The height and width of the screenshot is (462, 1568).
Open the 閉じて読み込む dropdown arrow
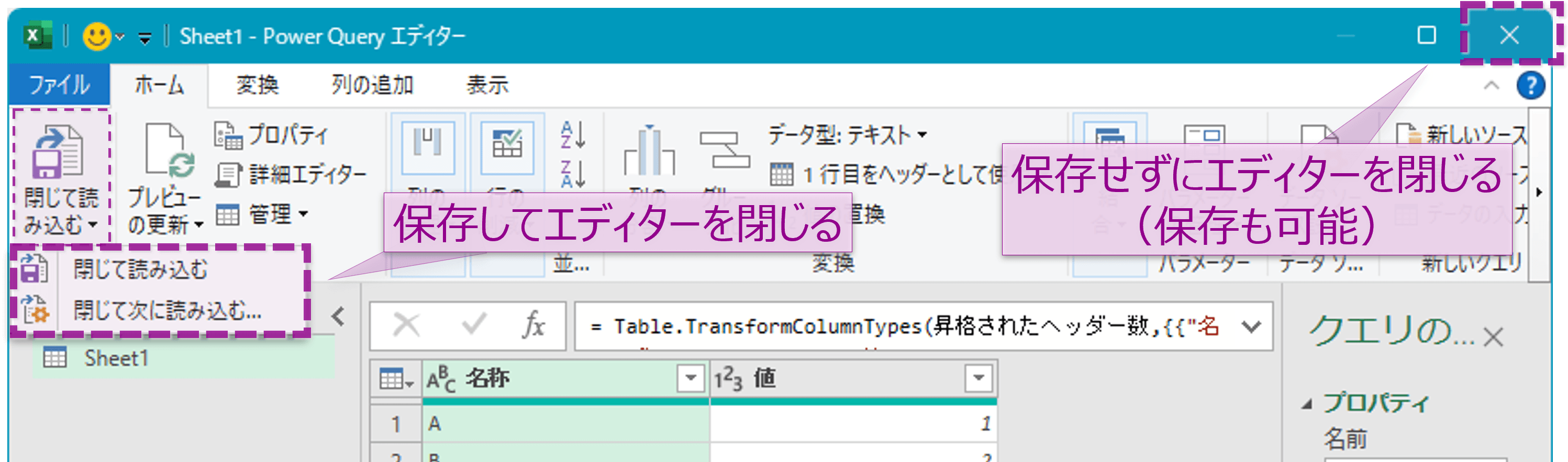[93, 224]
